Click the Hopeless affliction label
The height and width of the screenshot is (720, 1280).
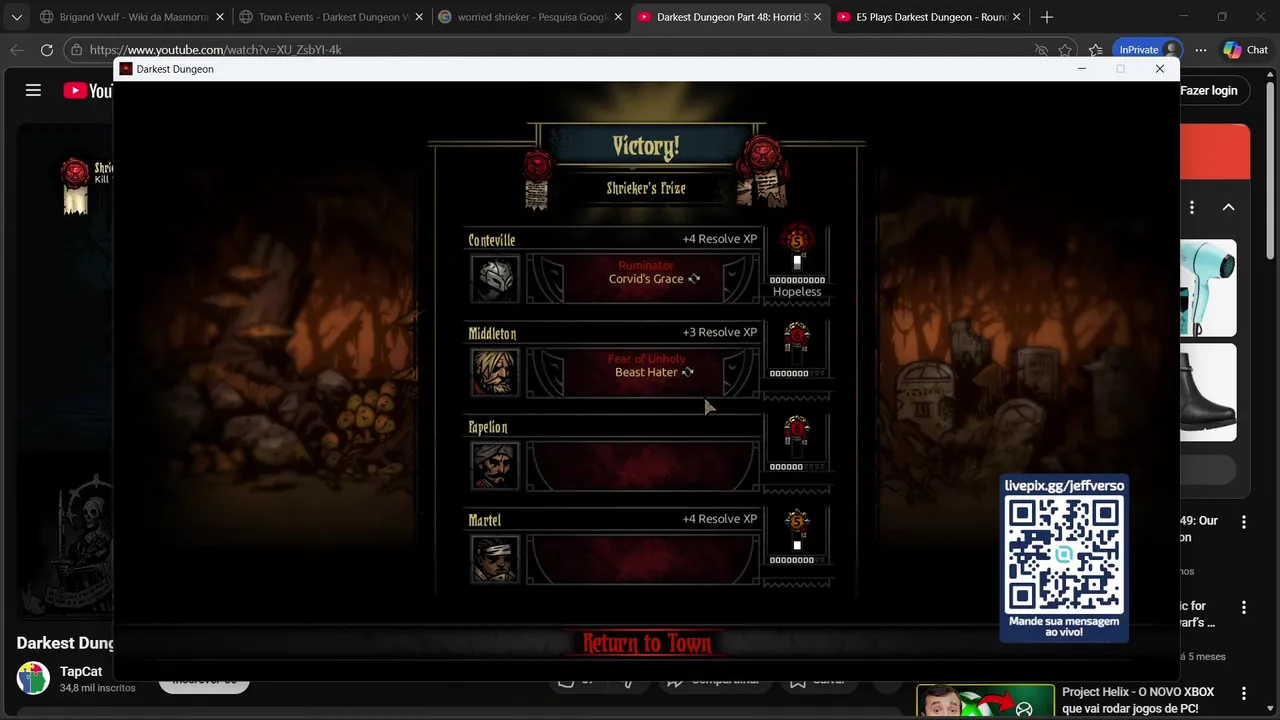(x=797, y=292)
